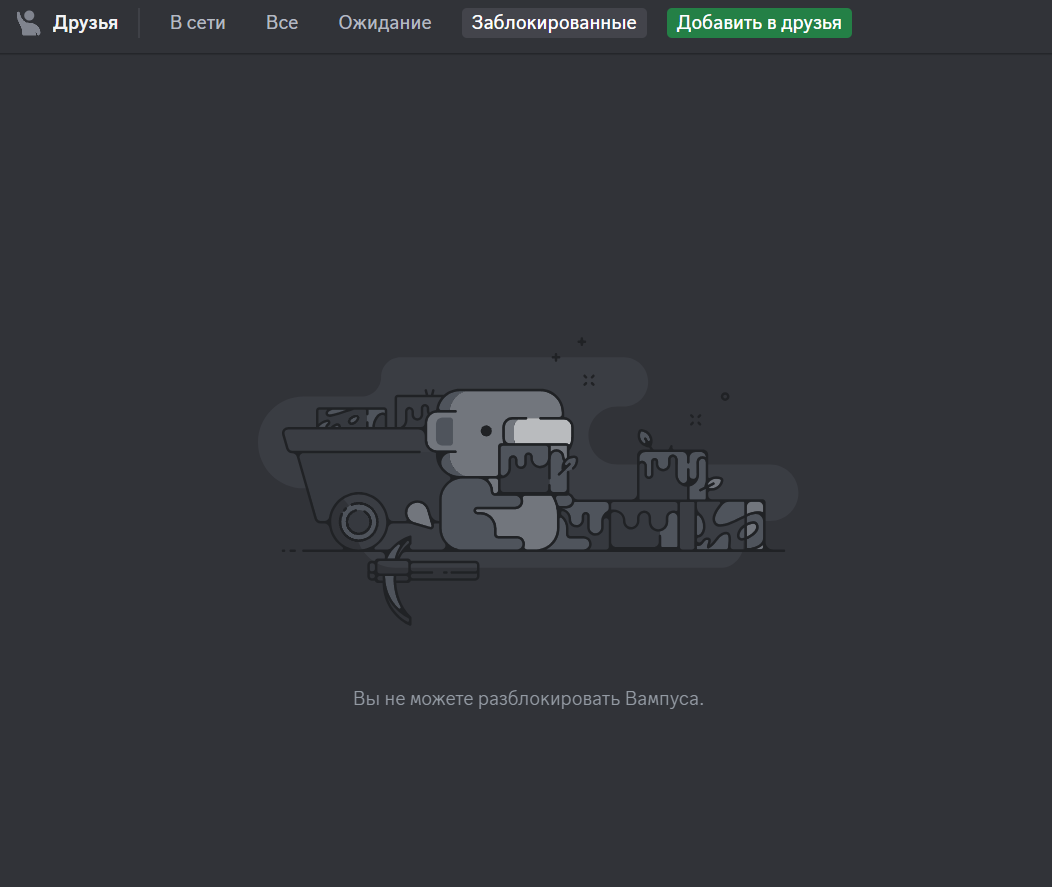Click the paint bucket Wumpus is holding
Image resolution: width=1052 pixels, height=887 pixels.
[532, 468]
